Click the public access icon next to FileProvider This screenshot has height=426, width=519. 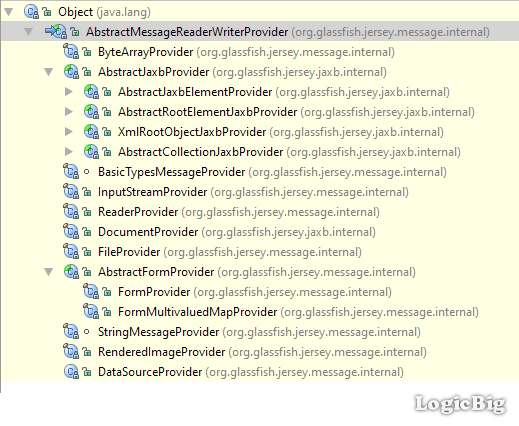tap(87, 252)
